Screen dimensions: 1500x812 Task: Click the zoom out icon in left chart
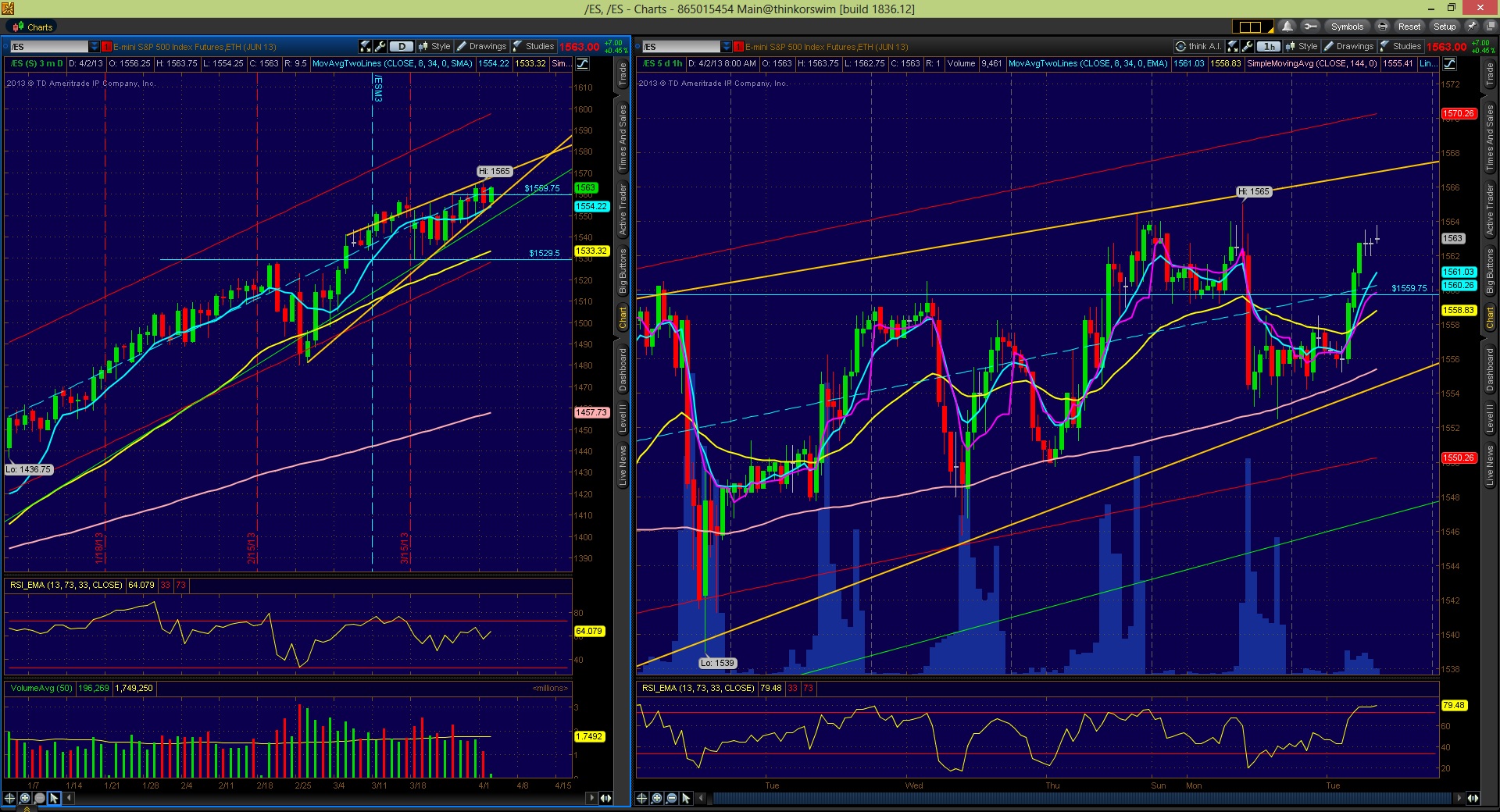tap(39, 798)
